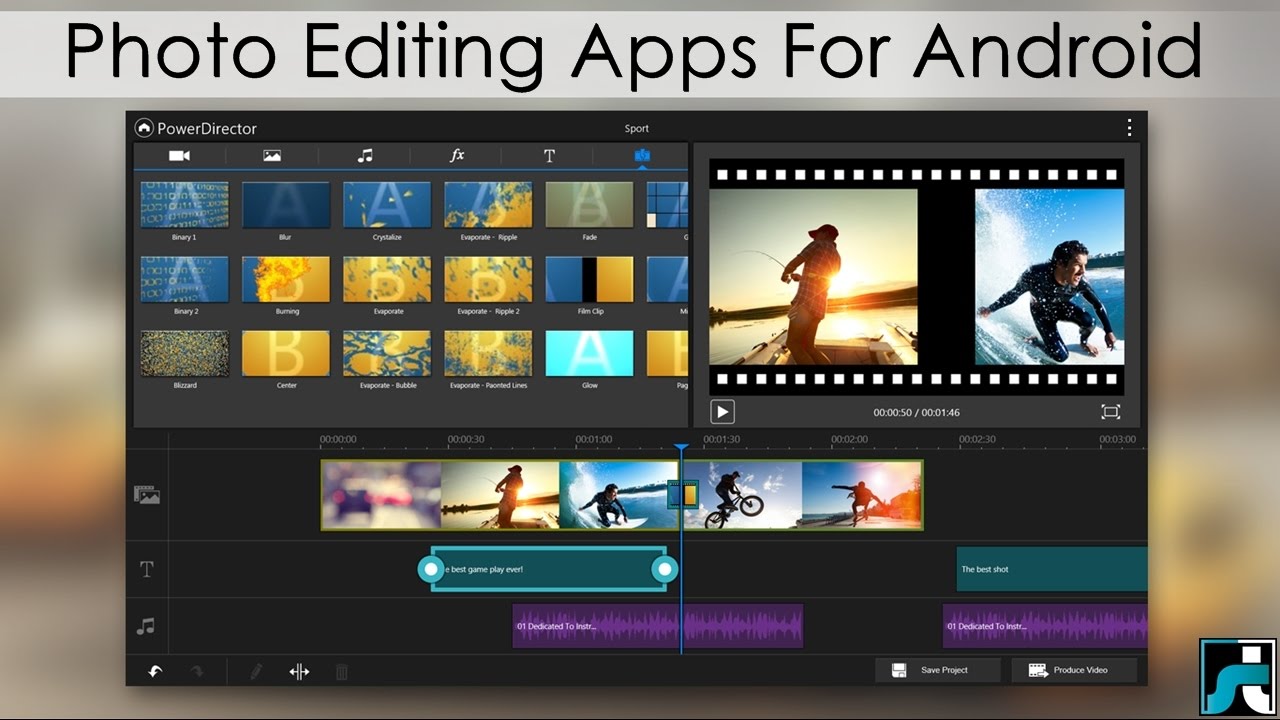
Task: Open the three-dot overflow menu
Action: point(1129,127)
